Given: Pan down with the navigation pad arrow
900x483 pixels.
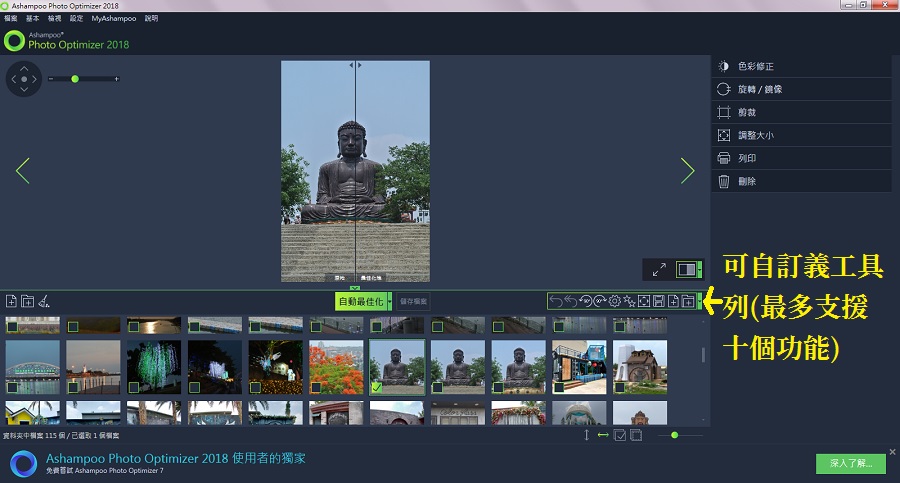Looking at the screenshot, I should (24, 90).
